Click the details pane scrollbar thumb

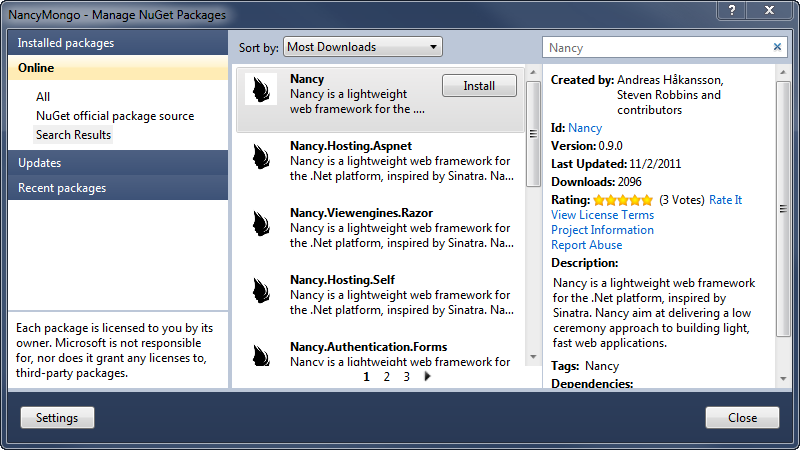[x=783, y=209]
